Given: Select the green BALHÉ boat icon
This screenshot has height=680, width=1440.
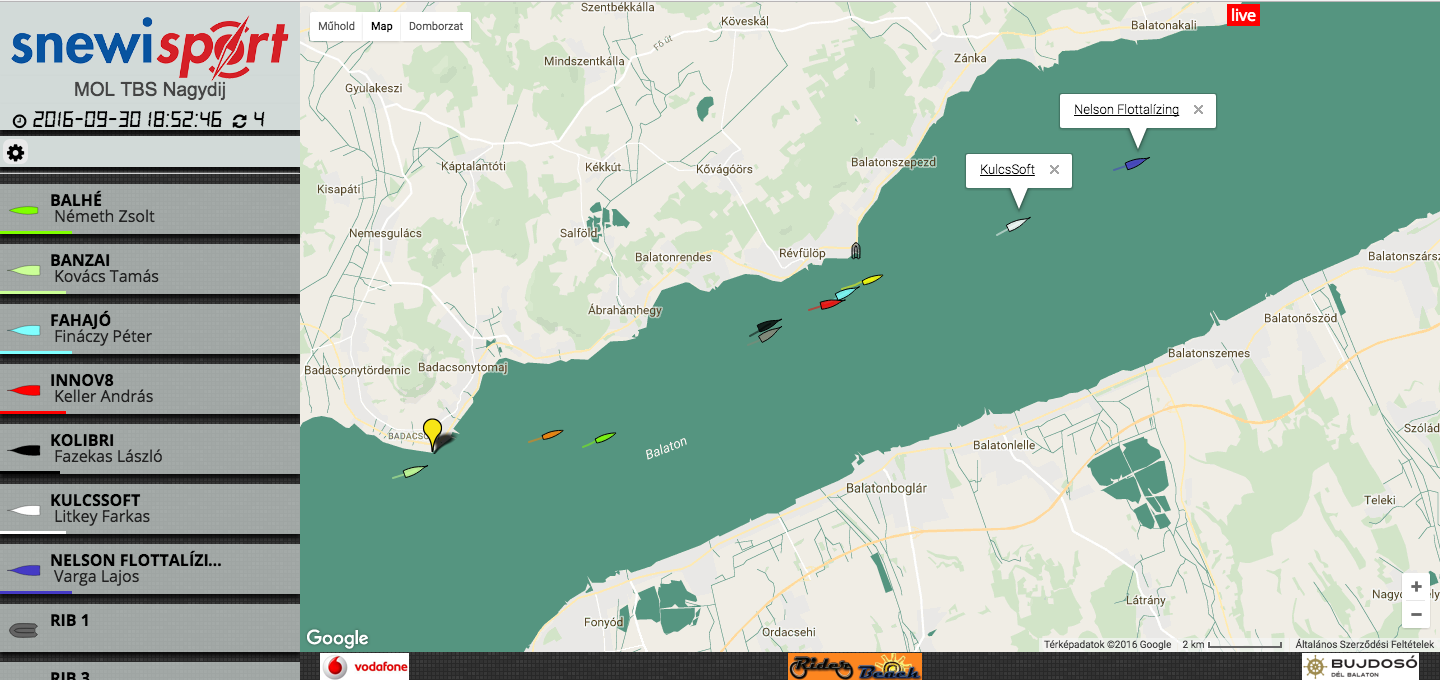Looking at the screenshot, I should (22, 211).
